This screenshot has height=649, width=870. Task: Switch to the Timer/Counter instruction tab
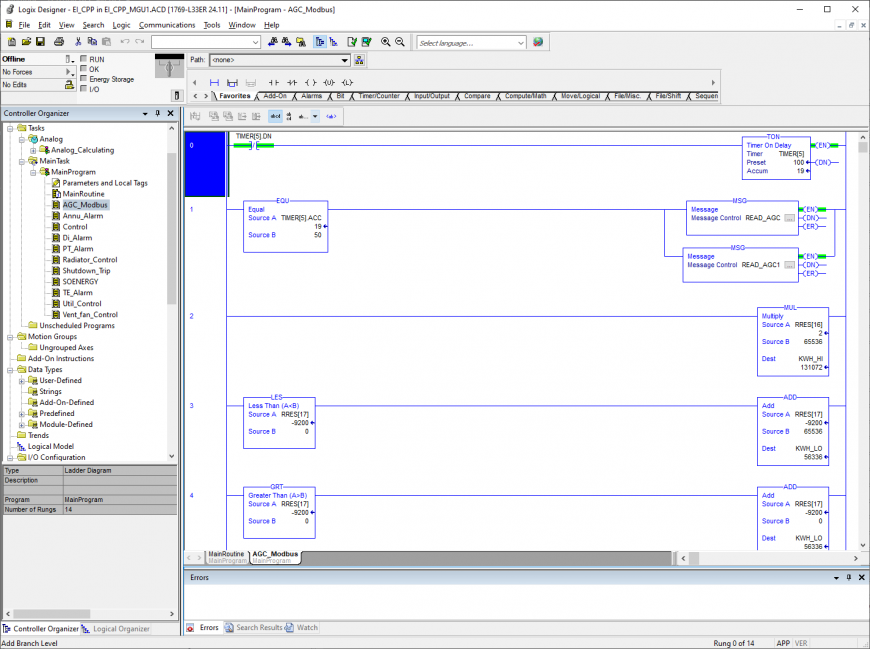pyautogui.click(x=379, y=96)
